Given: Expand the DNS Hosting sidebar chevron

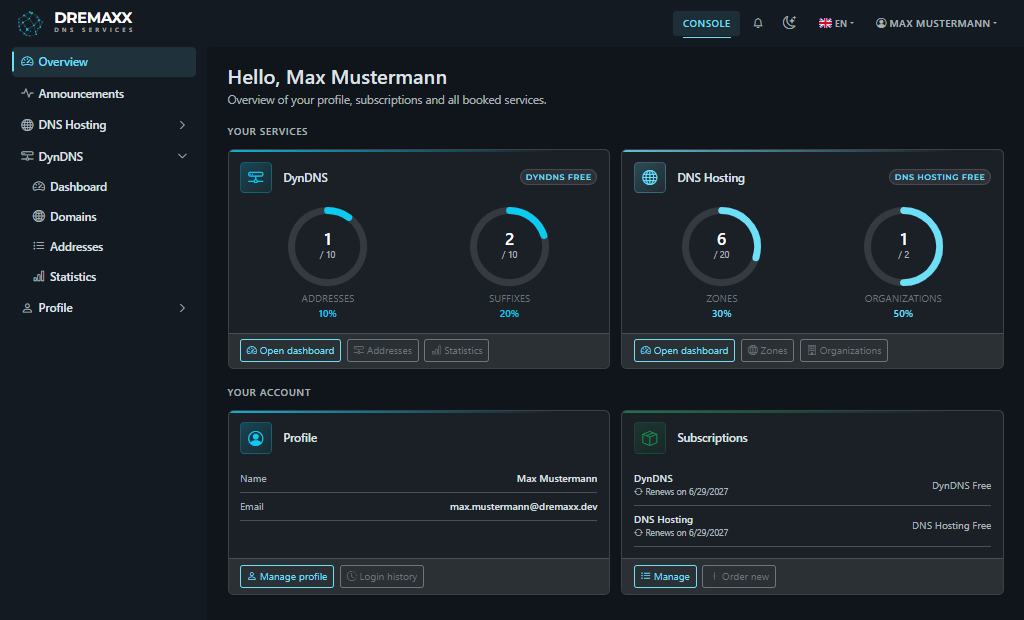Looking at the screenshot, I should (182, 125).
